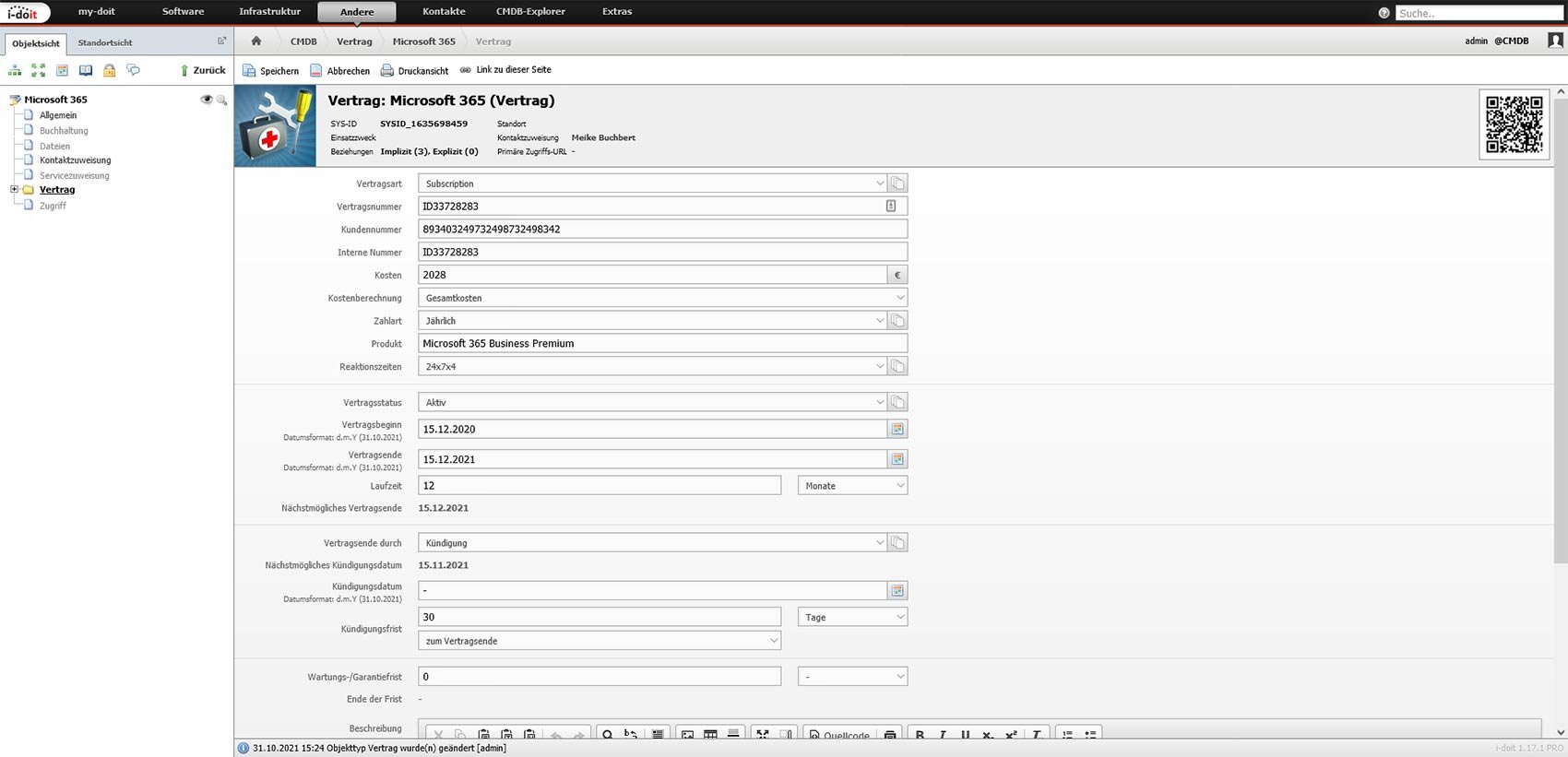
Task: Click the Speichern button
Action: point(270,70)
